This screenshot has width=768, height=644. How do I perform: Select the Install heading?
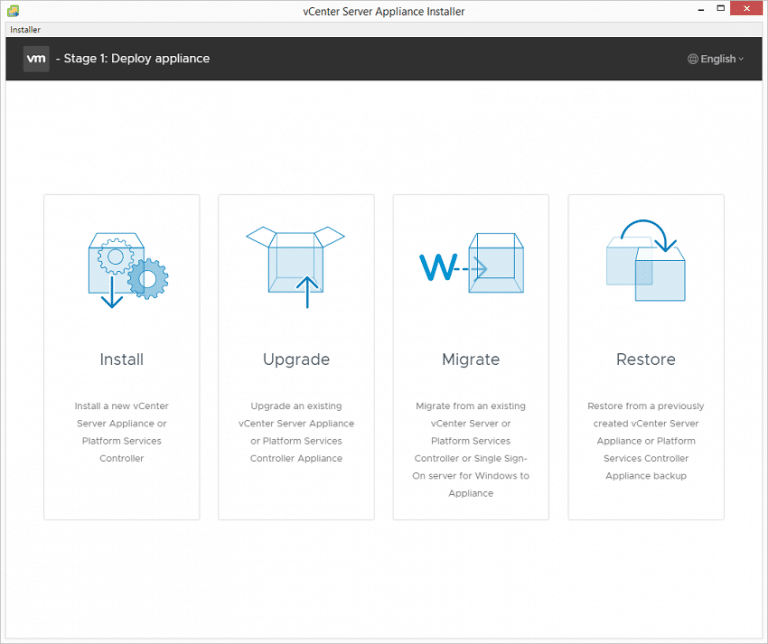pyautogui.click(x=121, y=359)
